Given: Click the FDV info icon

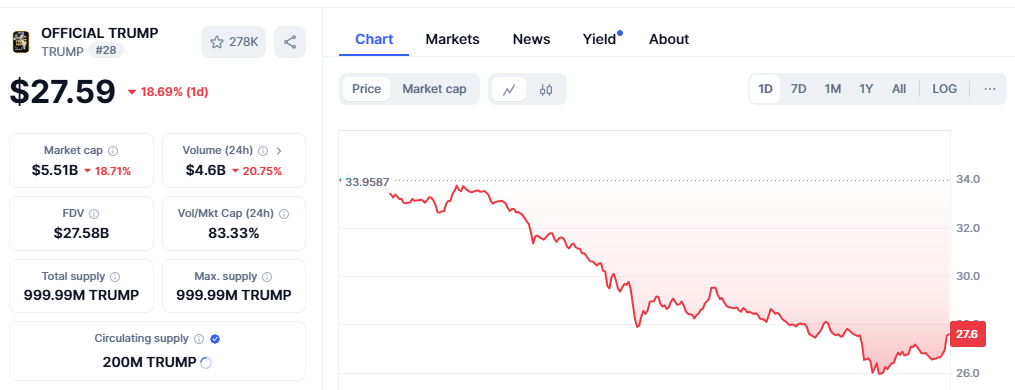Looking at the screenshot, I should pos(94,214).
